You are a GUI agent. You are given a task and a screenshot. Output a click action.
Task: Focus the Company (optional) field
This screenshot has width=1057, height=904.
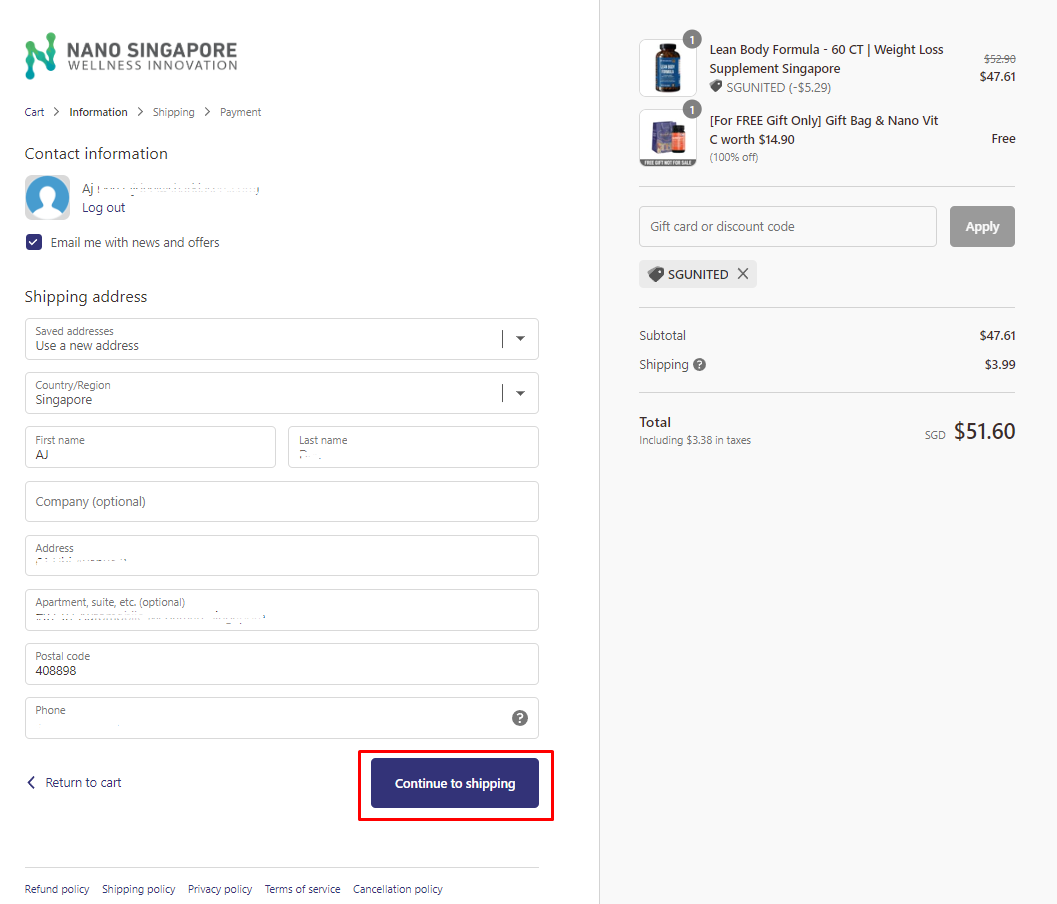pyautogui.click(x=282, y=502)
